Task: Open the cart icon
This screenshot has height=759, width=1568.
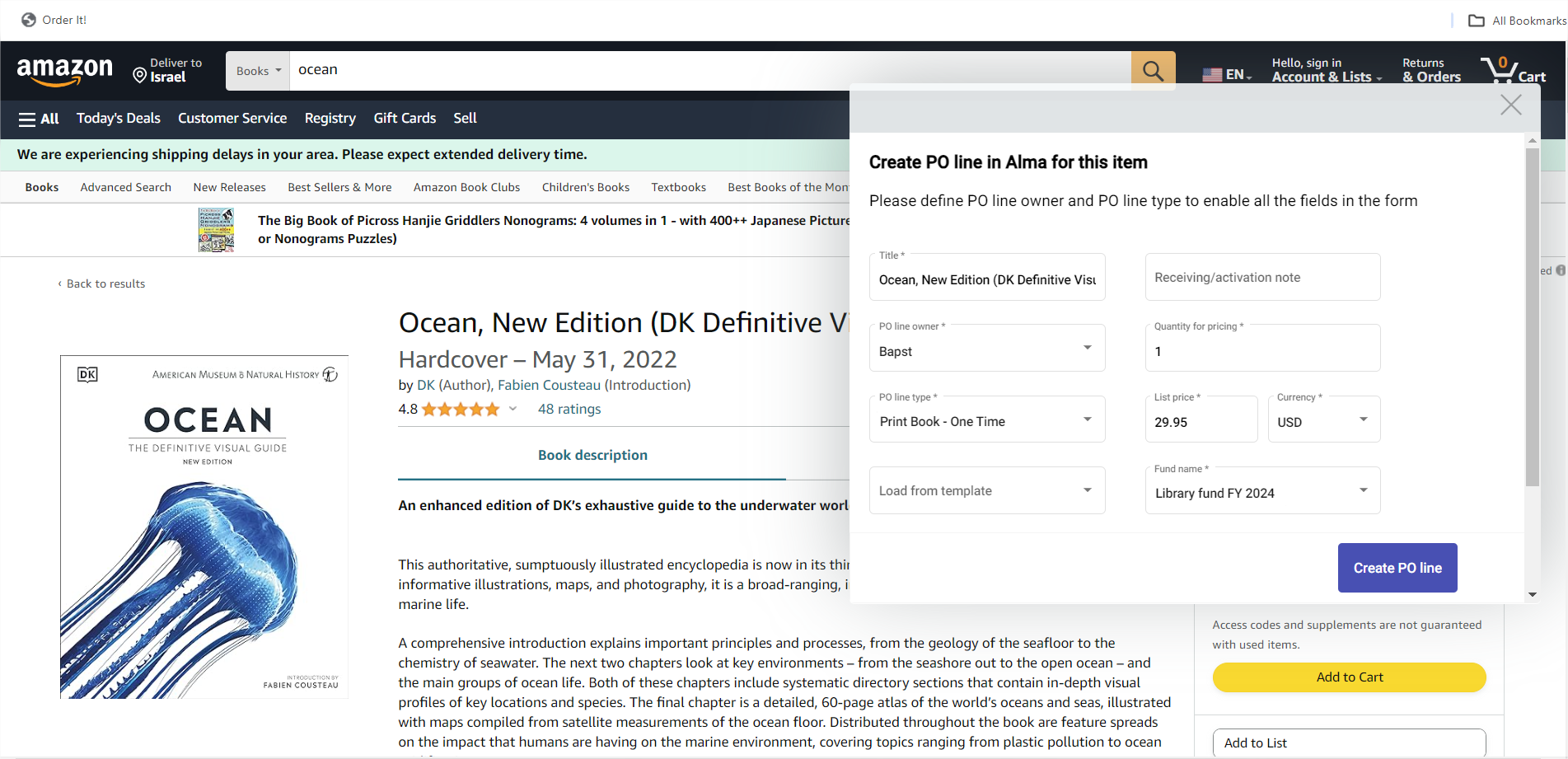Action: (x=1513, y=70)
